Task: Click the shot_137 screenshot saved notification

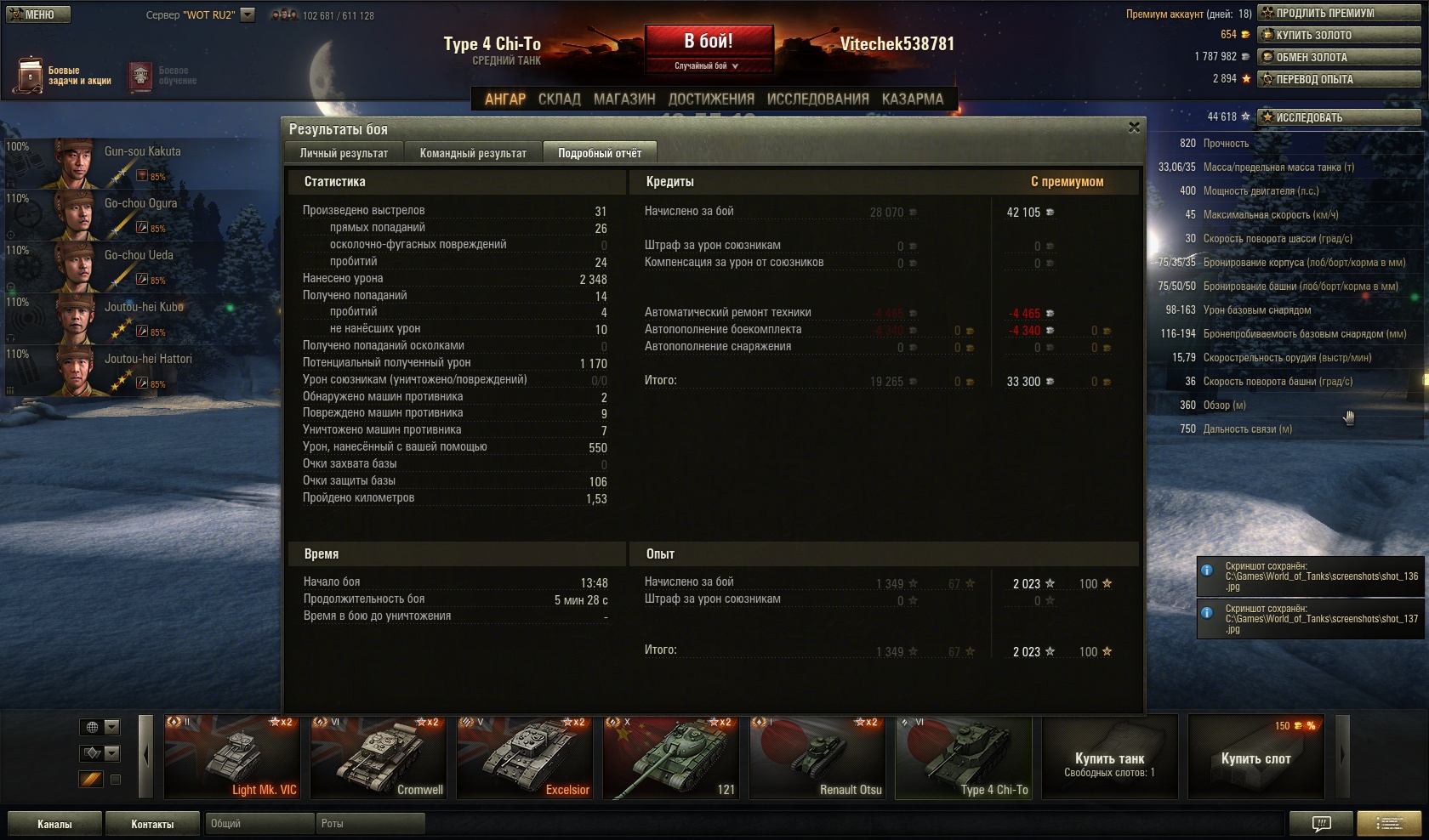Action: (1311, 618)
